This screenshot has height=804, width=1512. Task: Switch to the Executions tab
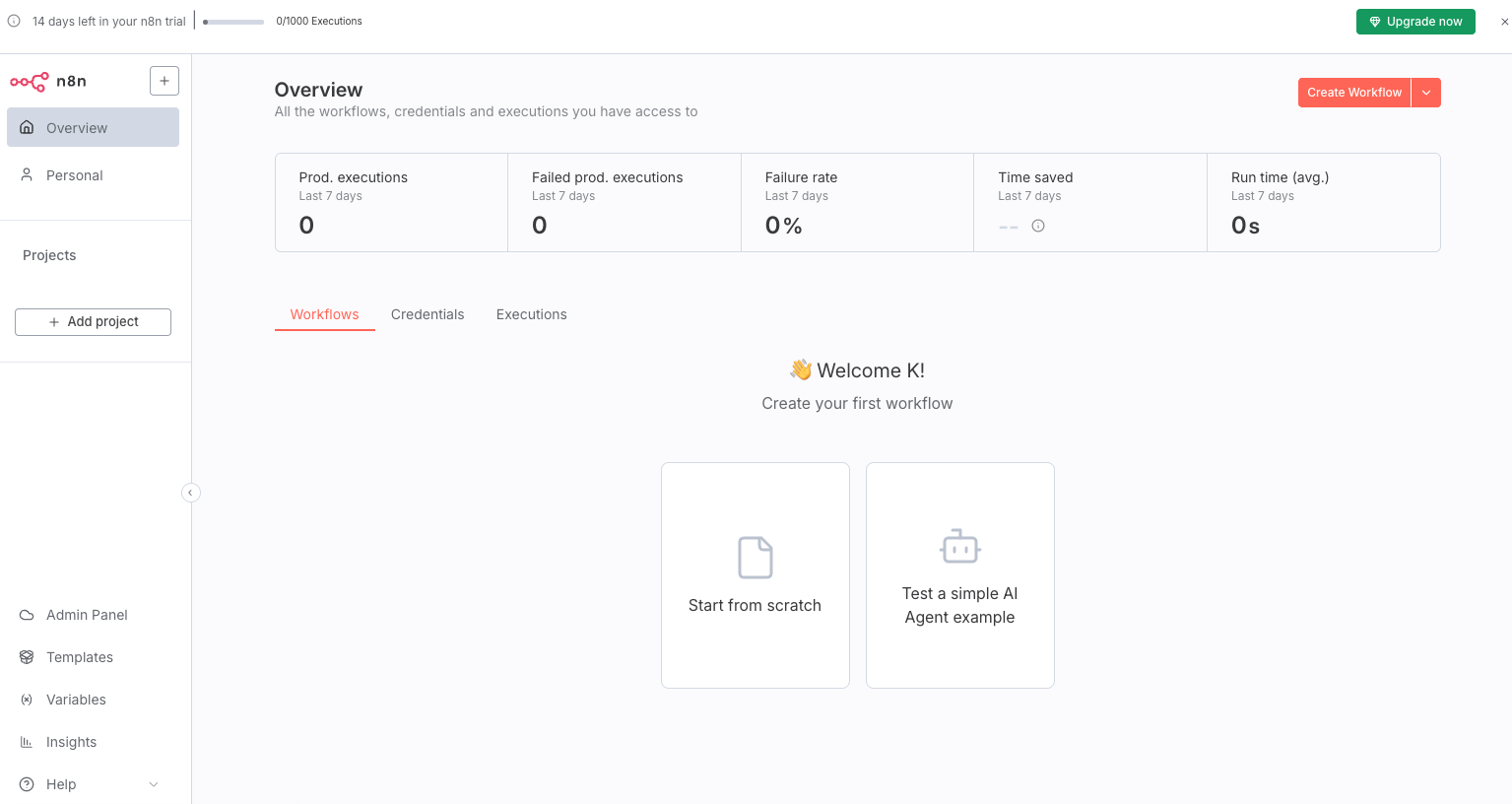point(531,313)
